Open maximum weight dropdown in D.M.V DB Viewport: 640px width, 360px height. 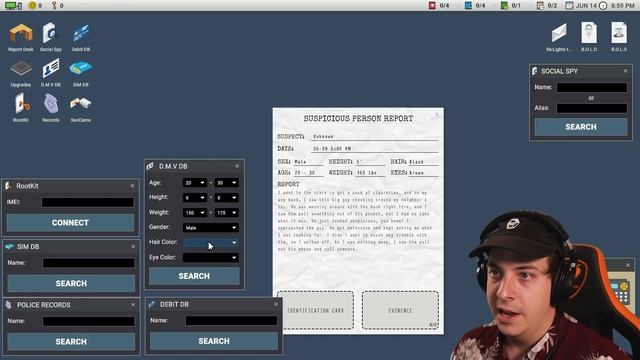pos(227,213)
